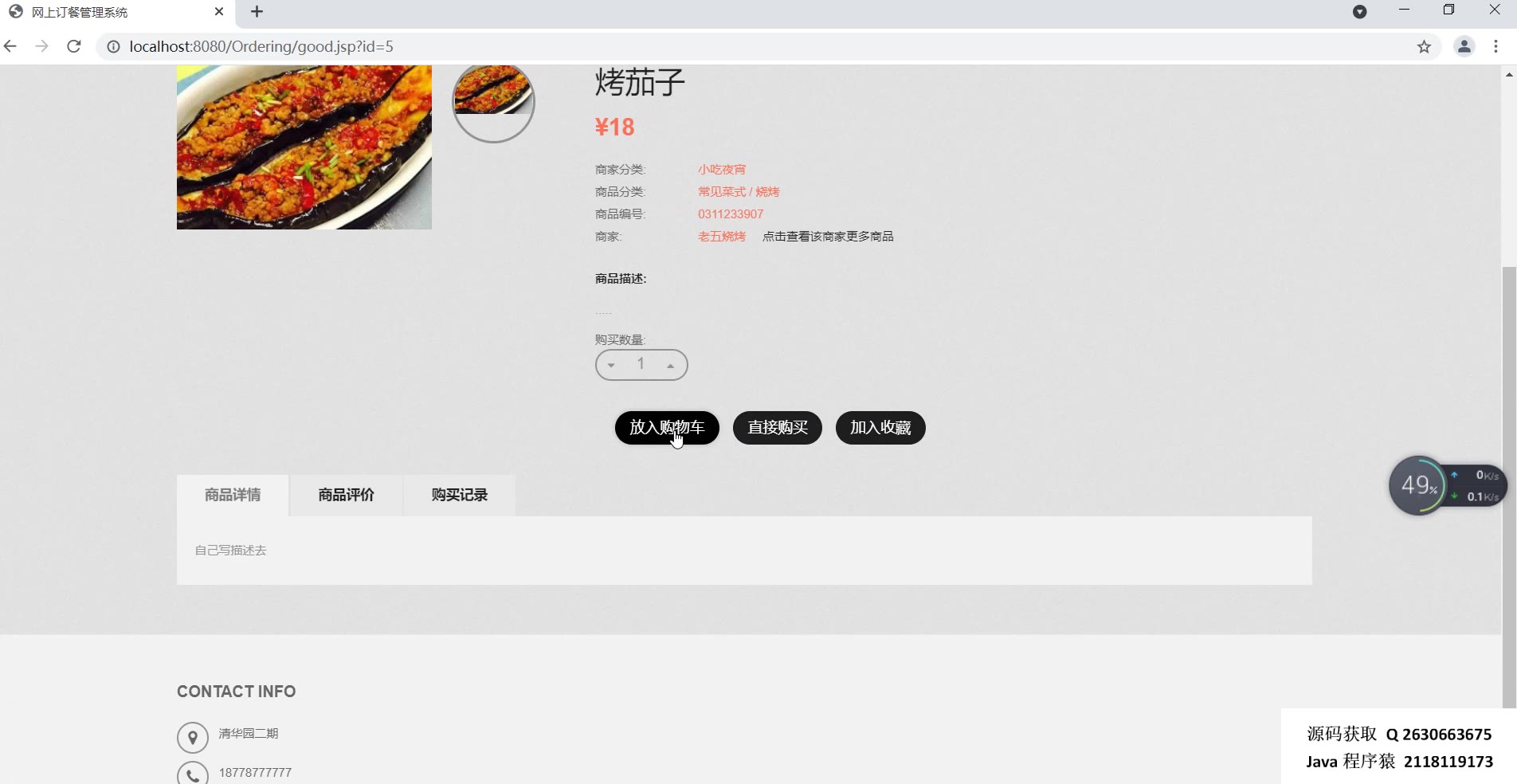The image size is (1517, 784).
Task: Switch to the 购买记录 tab
Action: [x=459, y=495]
